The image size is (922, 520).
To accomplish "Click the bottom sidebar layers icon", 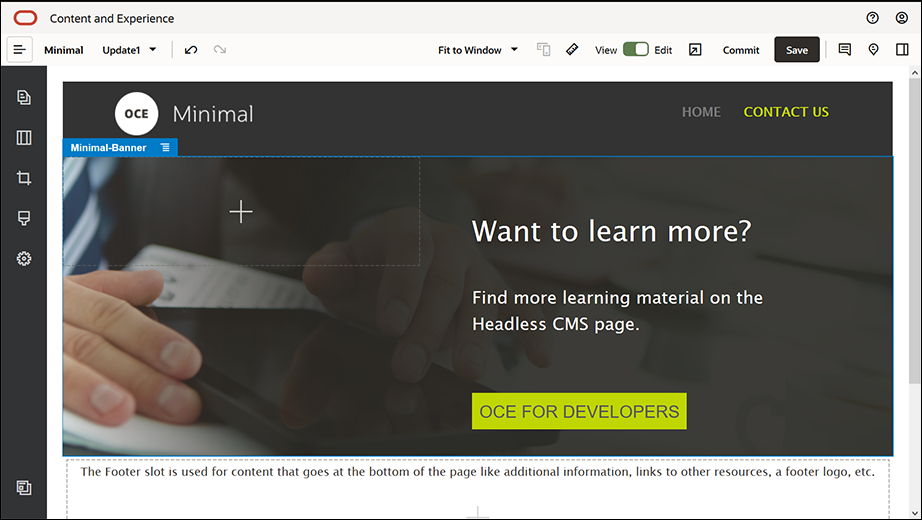I will [24, 488].
